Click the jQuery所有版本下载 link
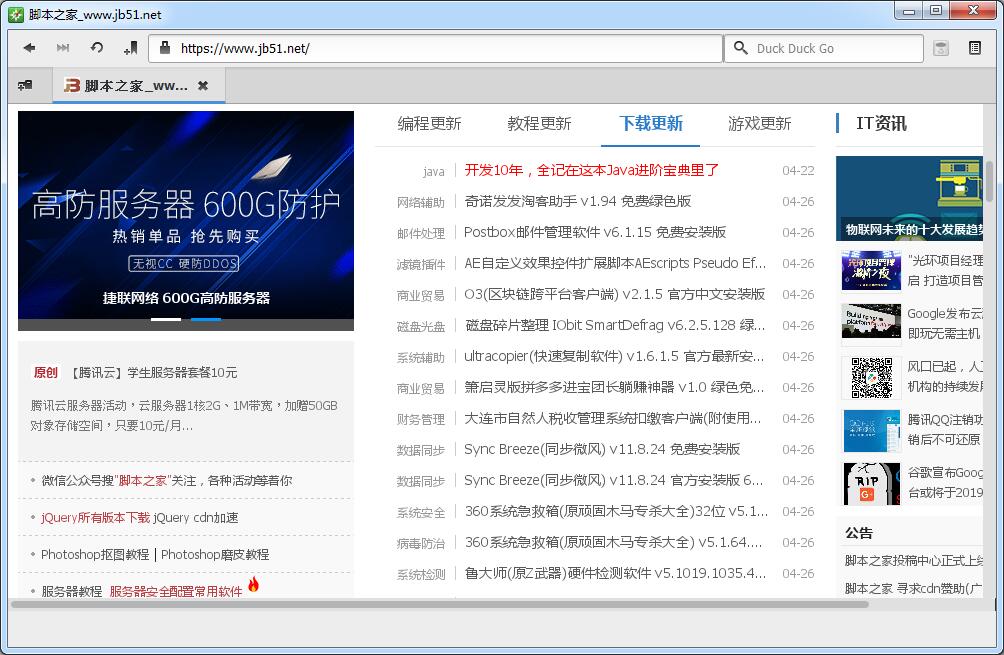Viewport: 1004px width, 655px height. (95, 518)
